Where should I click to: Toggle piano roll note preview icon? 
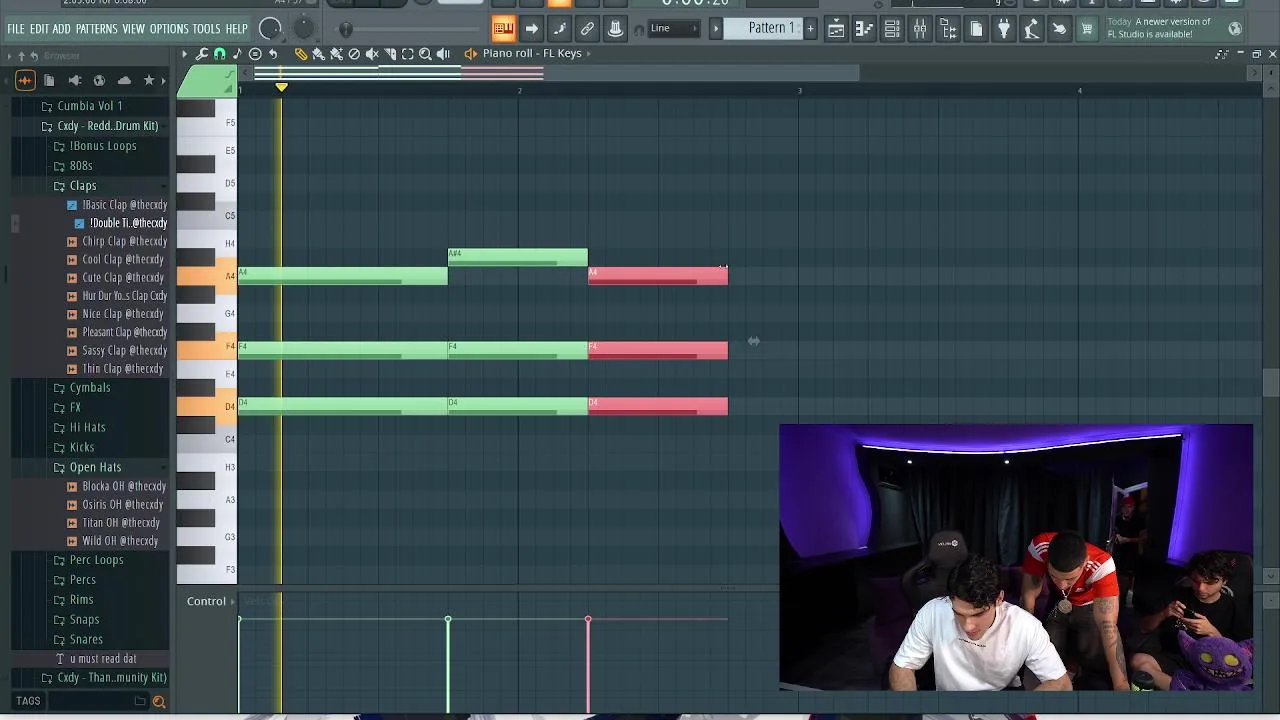point(237,54)
